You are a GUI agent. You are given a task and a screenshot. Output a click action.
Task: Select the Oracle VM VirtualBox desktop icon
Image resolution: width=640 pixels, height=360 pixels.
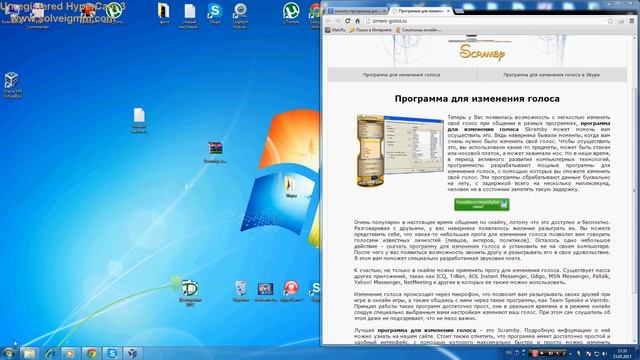tap(12, 85)
